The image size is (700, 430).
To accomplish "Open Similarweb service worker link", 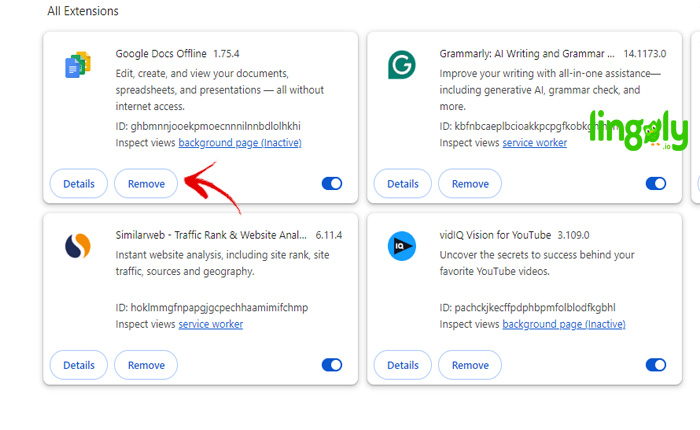I will (x=211, y=324).
